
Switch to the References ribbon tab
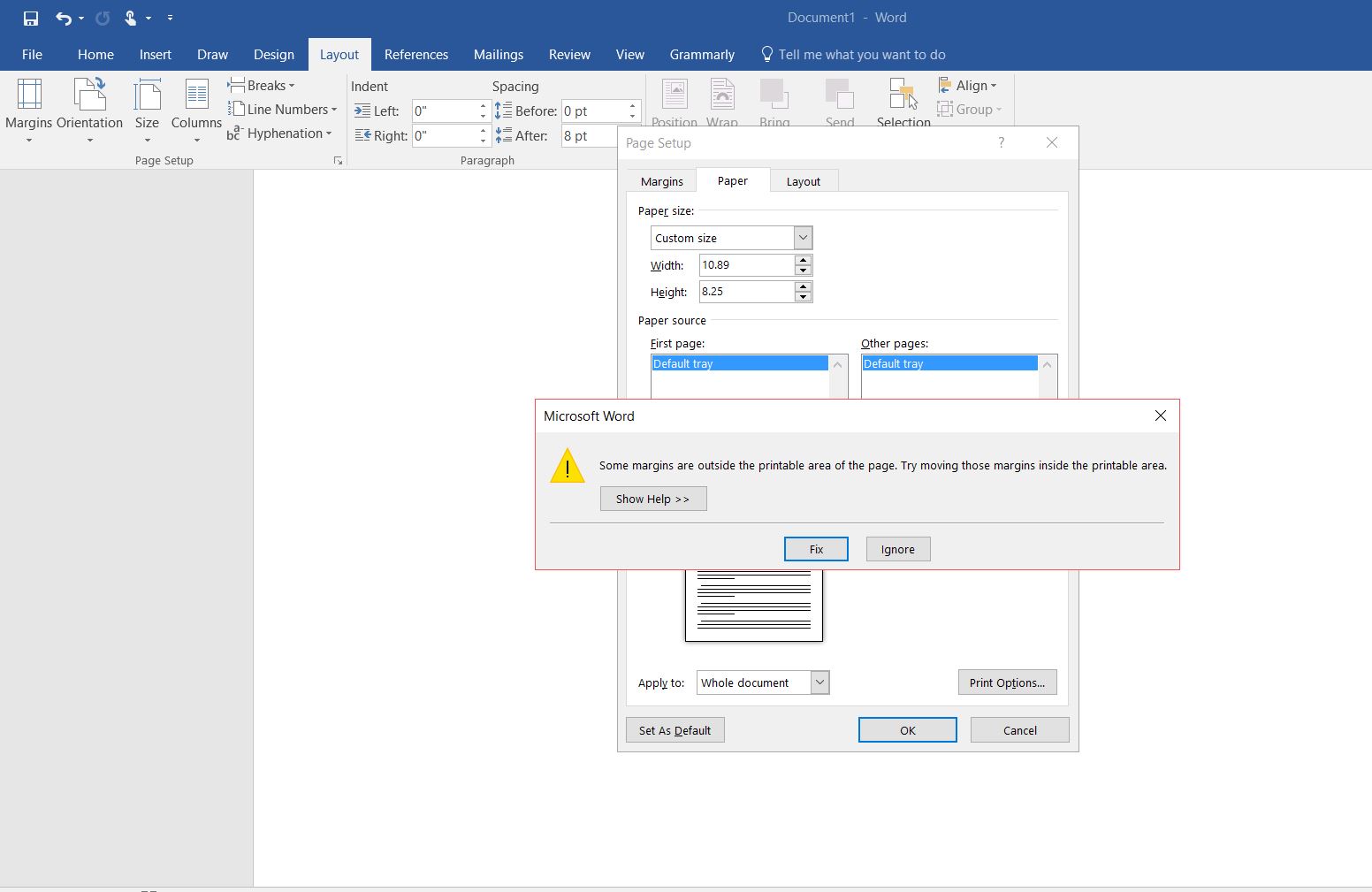click(x=416, y=55)
